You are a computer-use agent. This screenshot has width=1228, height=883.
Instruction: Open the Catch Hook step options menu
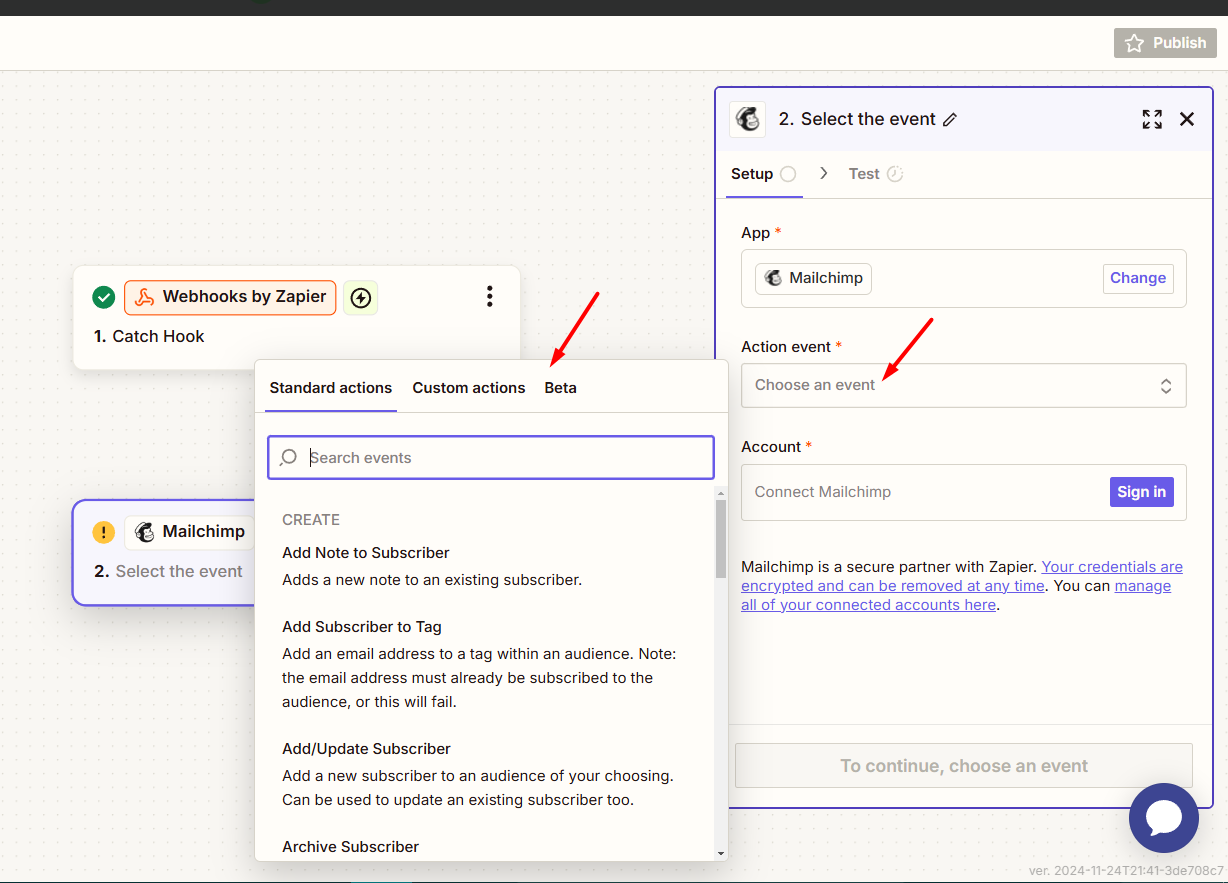tap(490, 296)
